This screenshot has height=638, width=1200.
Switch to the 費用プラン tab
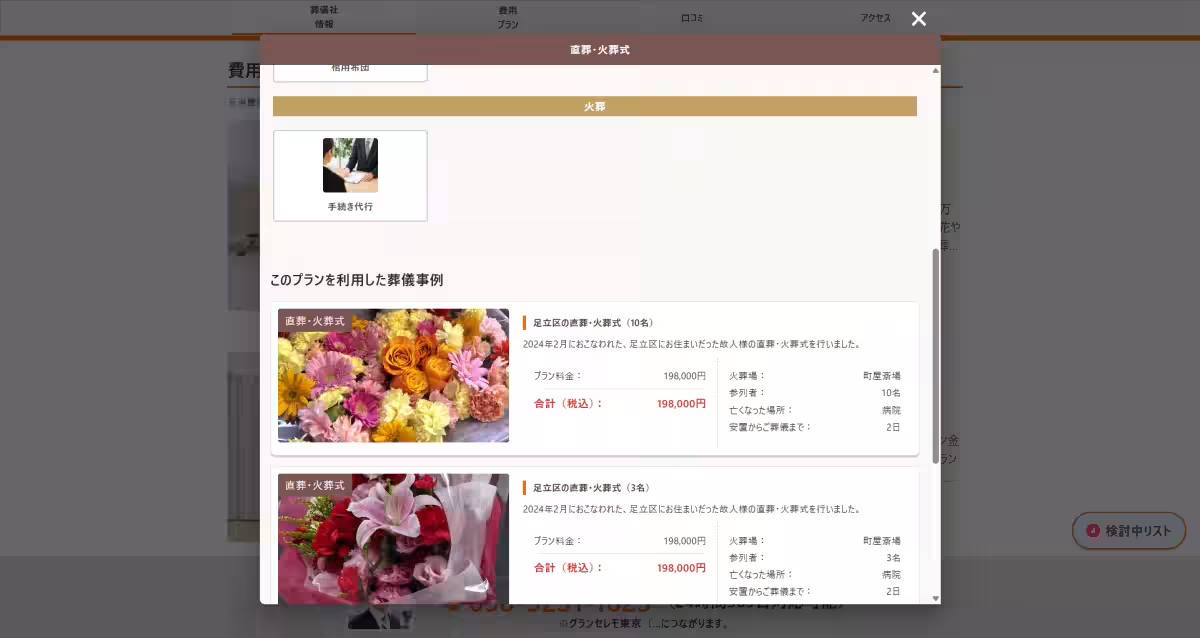tap(508, 17)
